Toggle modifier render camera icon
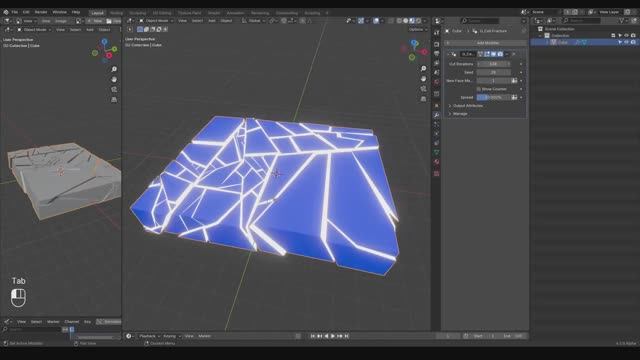The width and height of the screenshot is (640, 360). pos(500,54)
